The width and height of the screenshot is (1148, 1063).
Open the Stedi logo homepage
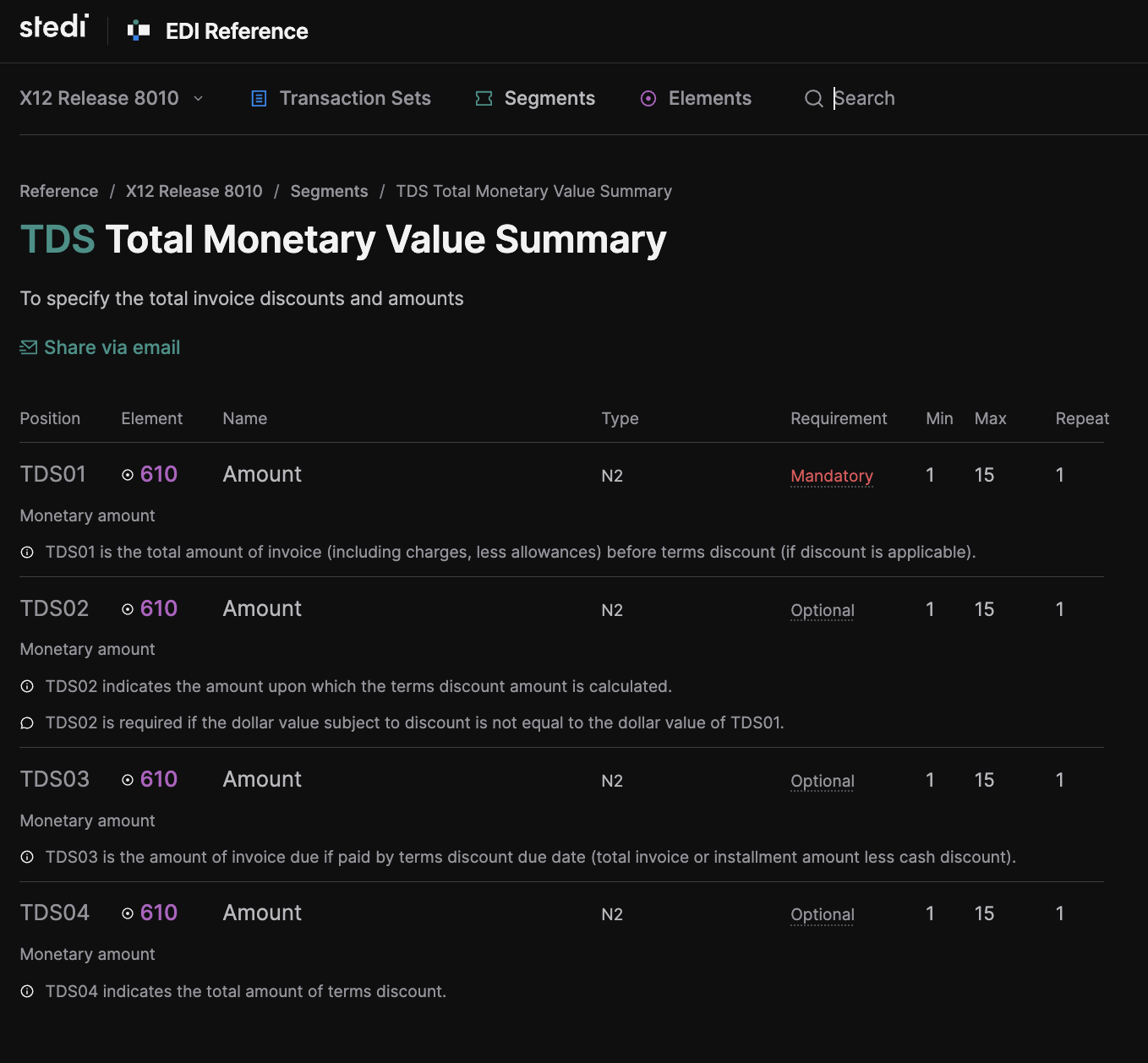click(x=54, y=27)
